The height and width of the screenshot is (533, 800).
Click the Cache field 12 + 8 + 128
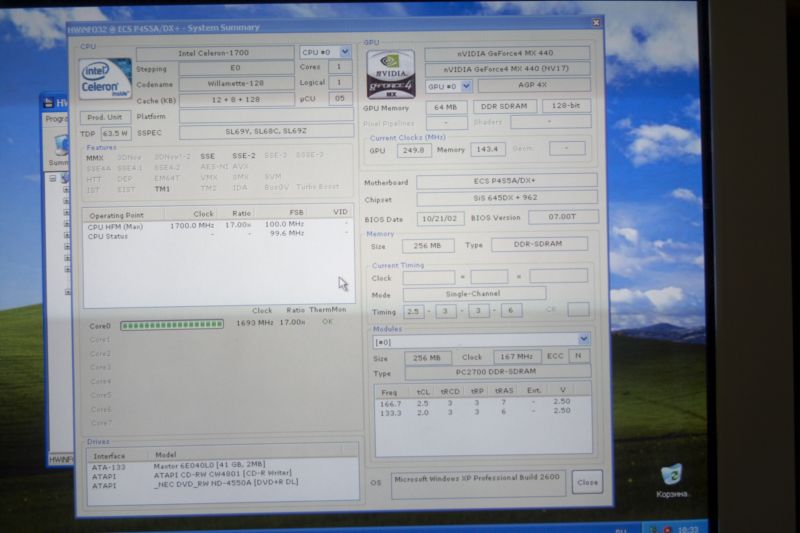236,99
